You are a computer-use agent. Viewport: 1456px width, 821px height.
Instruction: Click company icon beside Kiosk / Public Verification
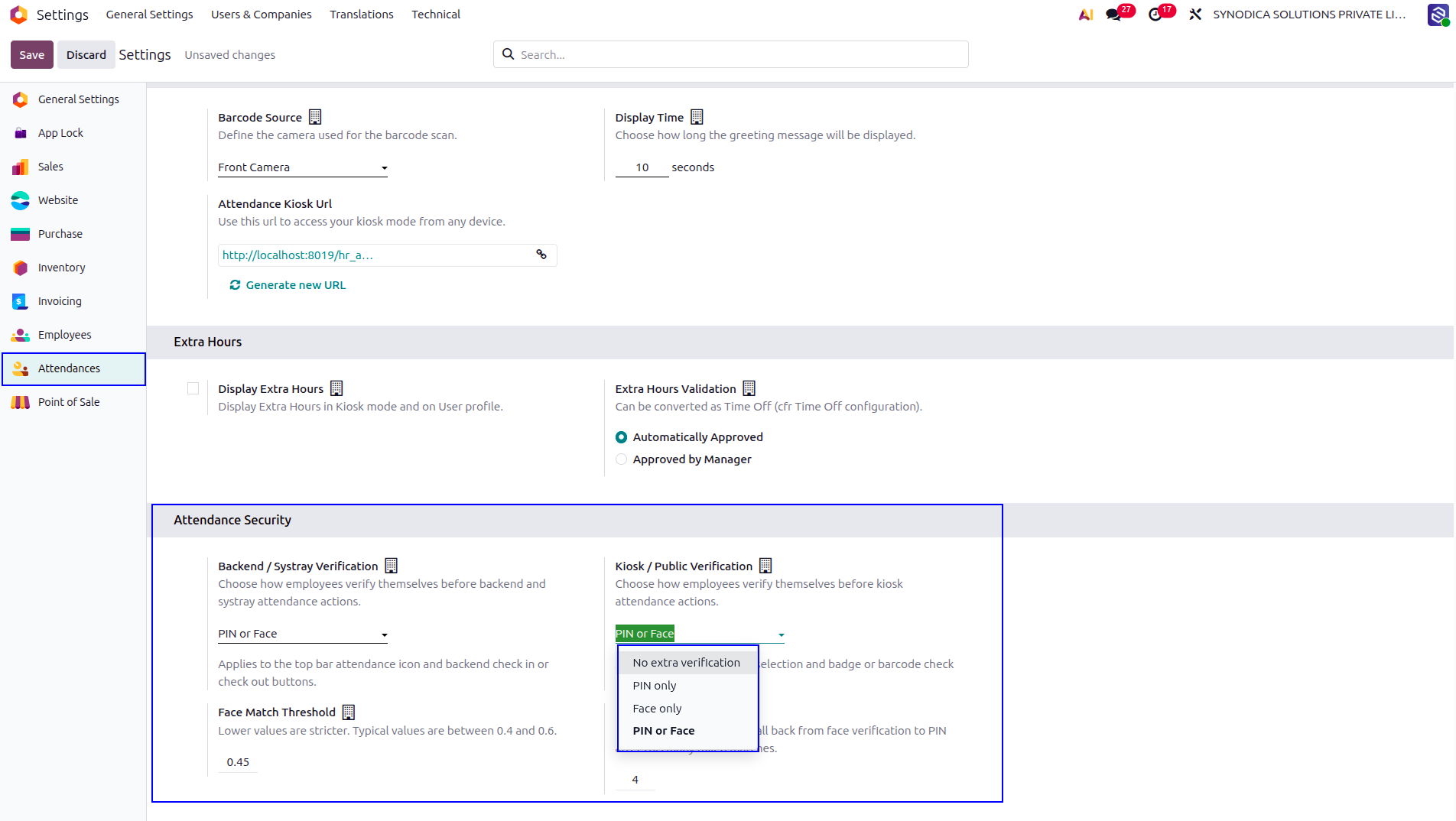[x=765, y=566]
